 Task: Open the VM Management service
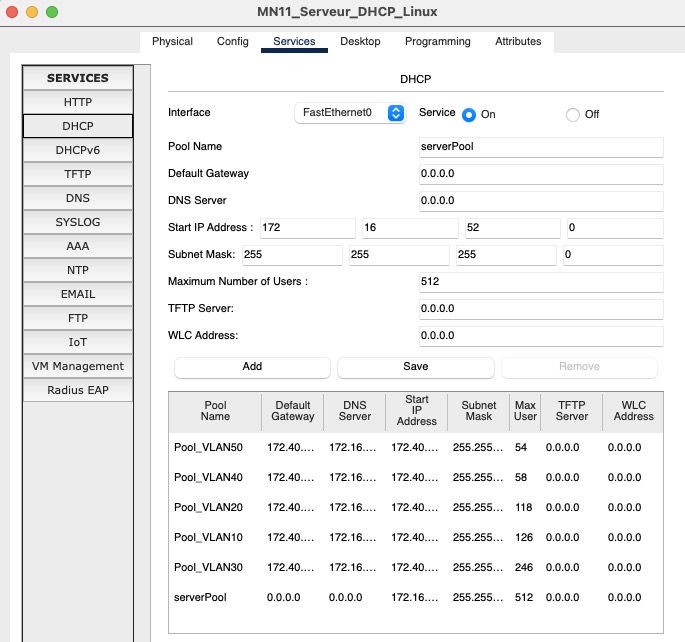78,366
